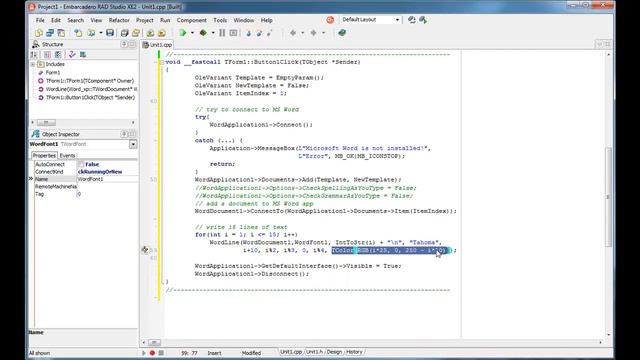Click the Search menu
Viewport: 640px width, 360px height.
tap(76, 20)
